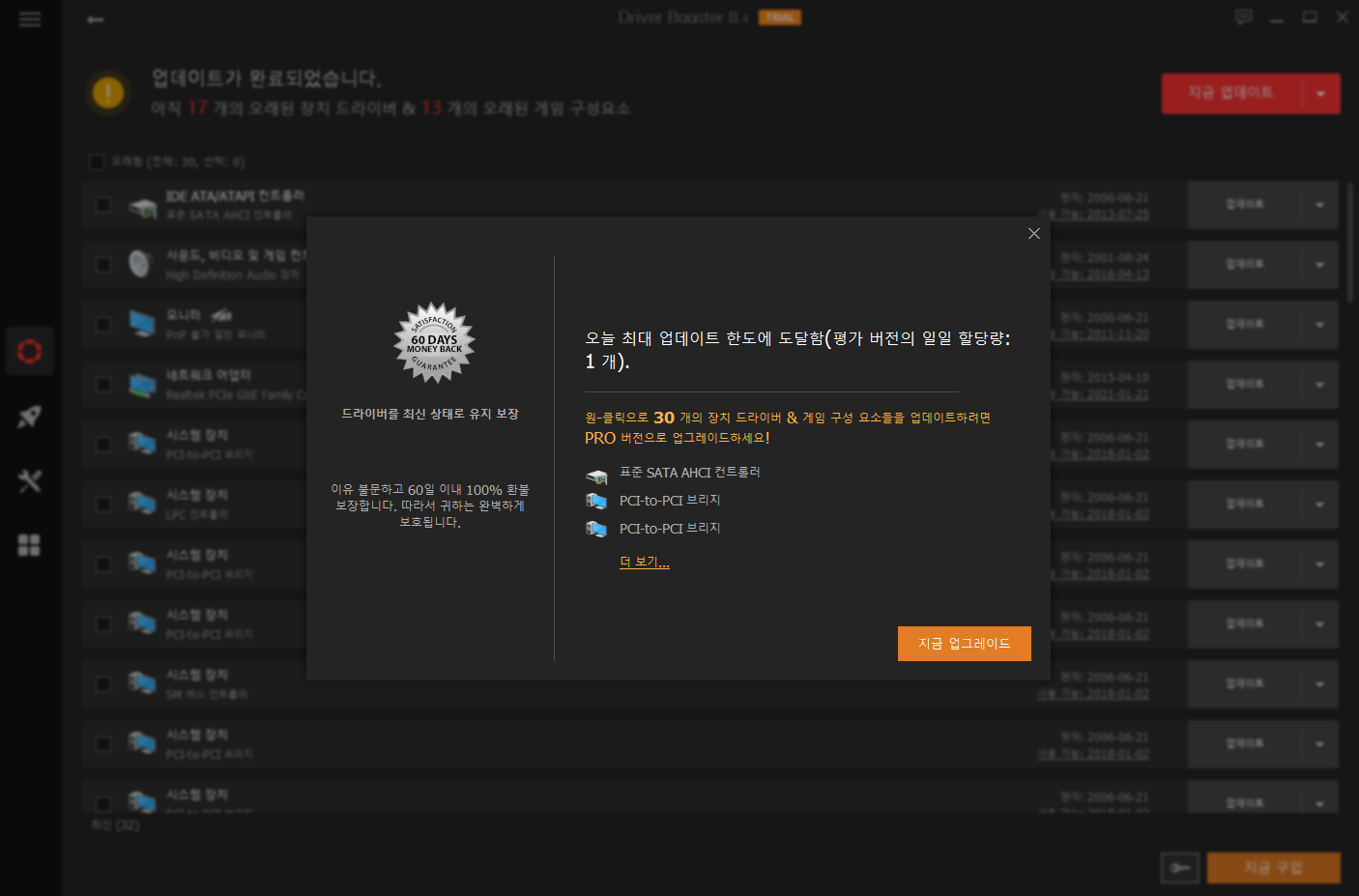Go back using the arrow in title bar
The height and width of the screenshot is (896, 1359).
tap(95, 19)
